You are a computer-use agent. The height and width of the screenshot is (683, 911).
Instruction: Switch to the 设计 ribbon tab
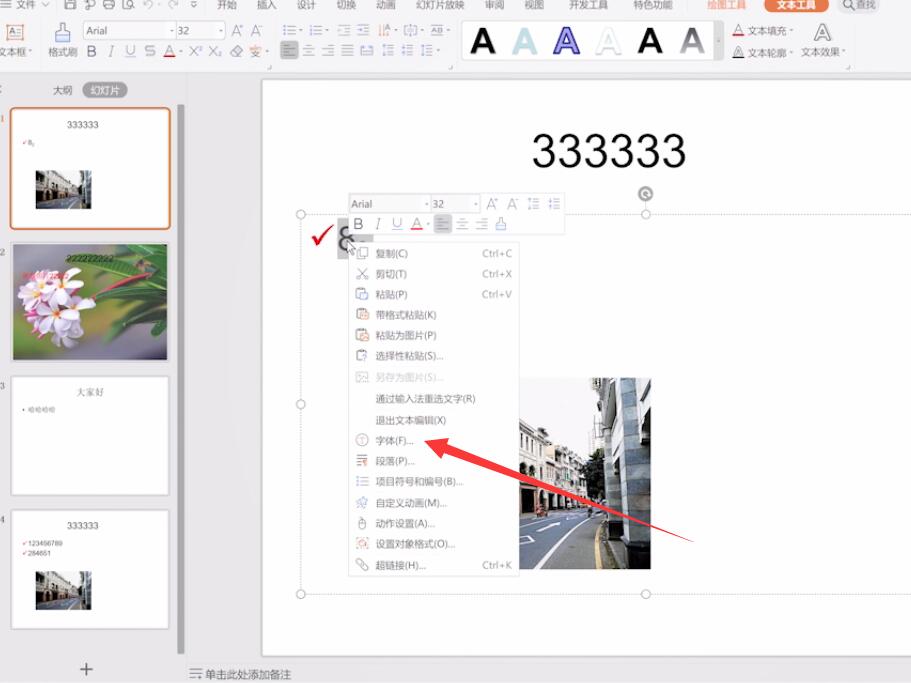(x=306, y=5)
